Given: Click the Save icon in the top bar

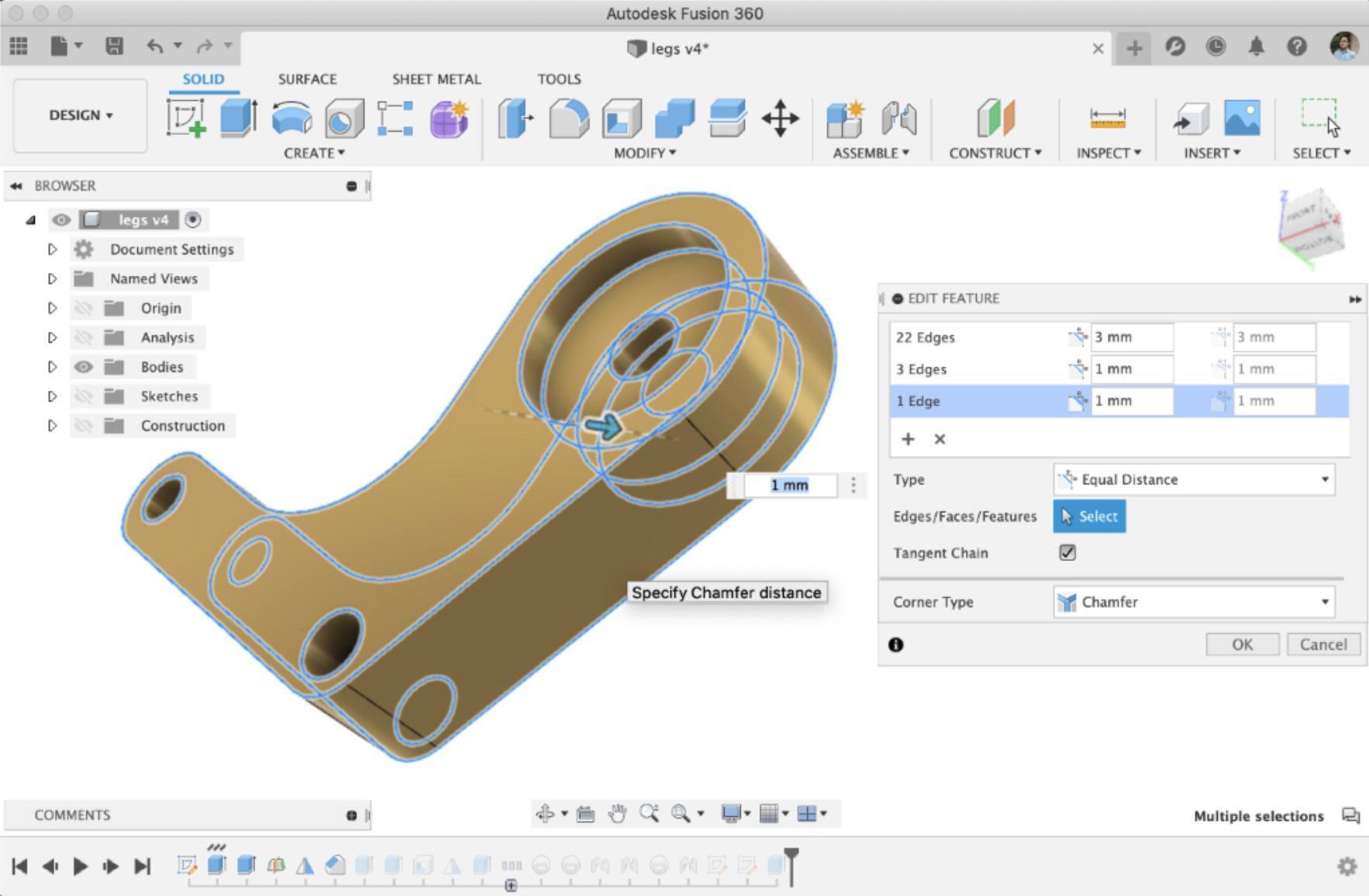Looking at the screenshot, I should click(114, 47).
